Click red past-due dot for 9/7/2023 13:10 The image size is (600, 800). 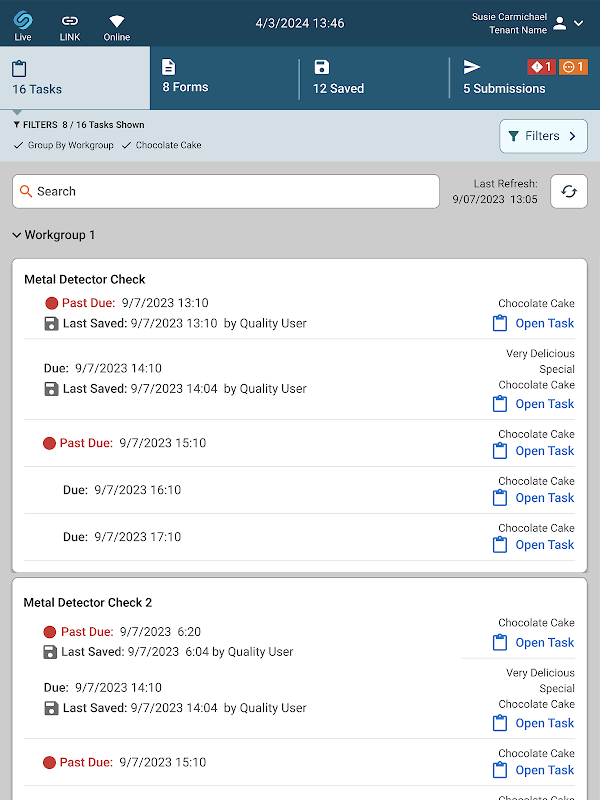point(52,304)
